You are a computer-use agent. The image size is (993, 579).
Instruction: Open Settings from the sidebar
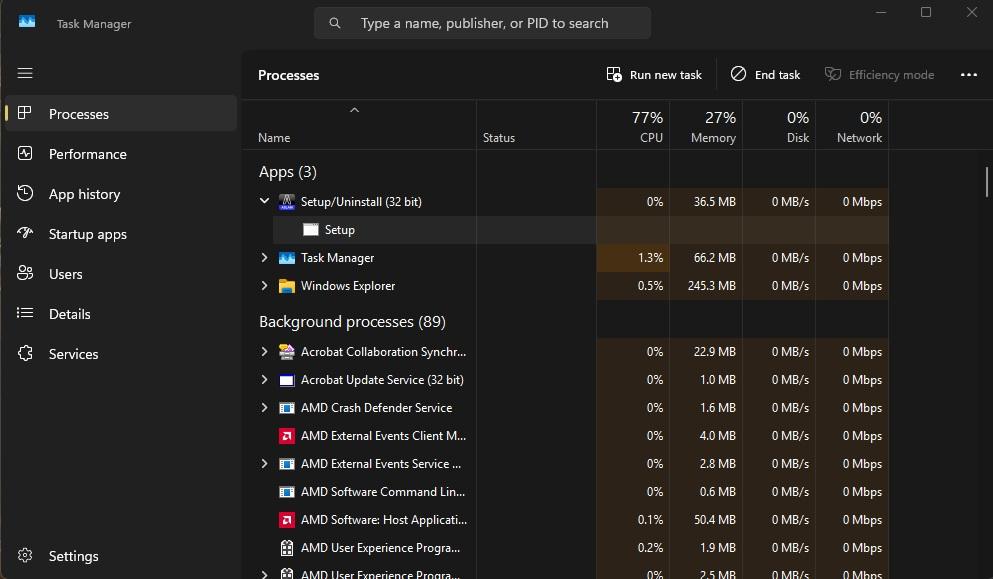tap(121, 556)
